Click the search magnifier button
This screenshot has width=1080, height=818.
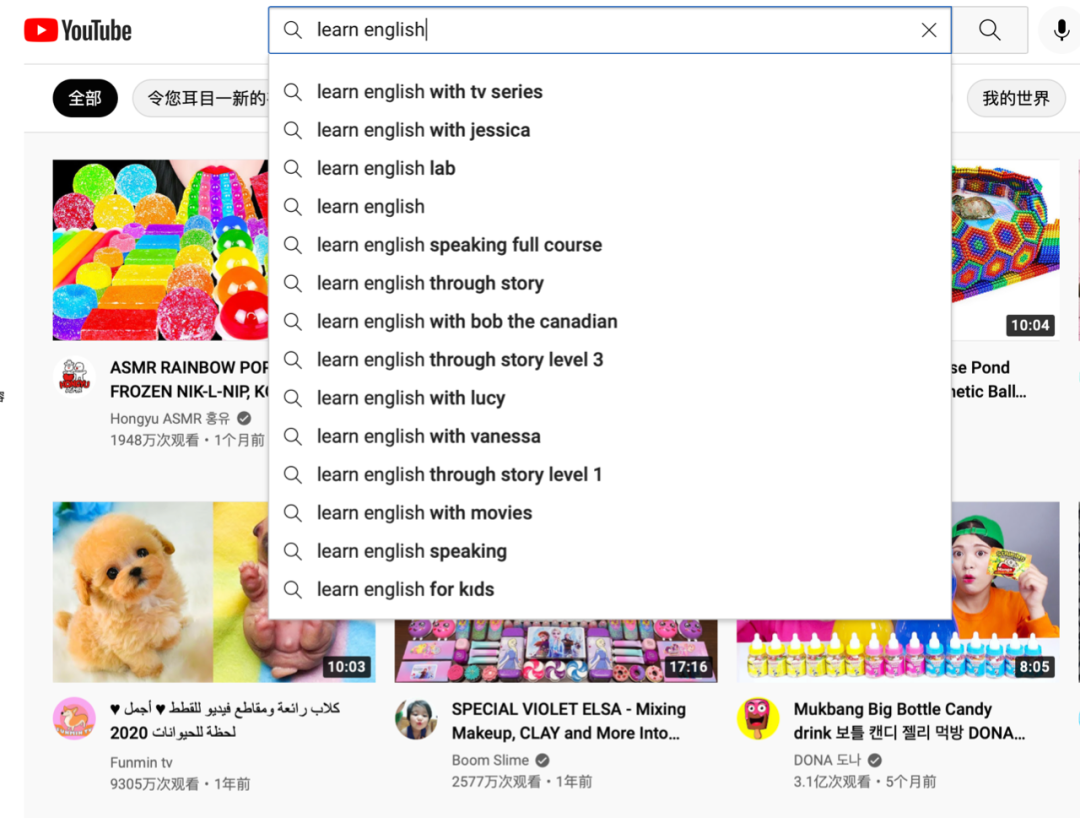coord(989,30)
